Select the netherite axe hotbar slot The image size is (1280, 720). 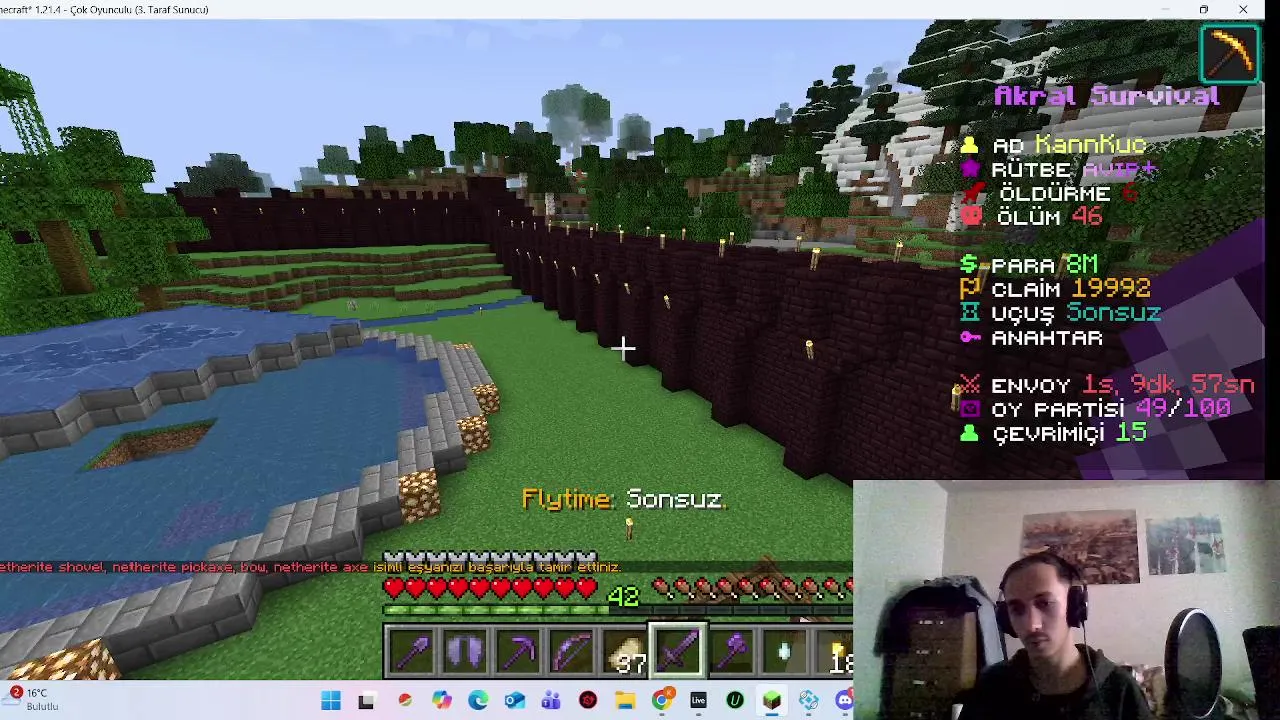(731, 652)
